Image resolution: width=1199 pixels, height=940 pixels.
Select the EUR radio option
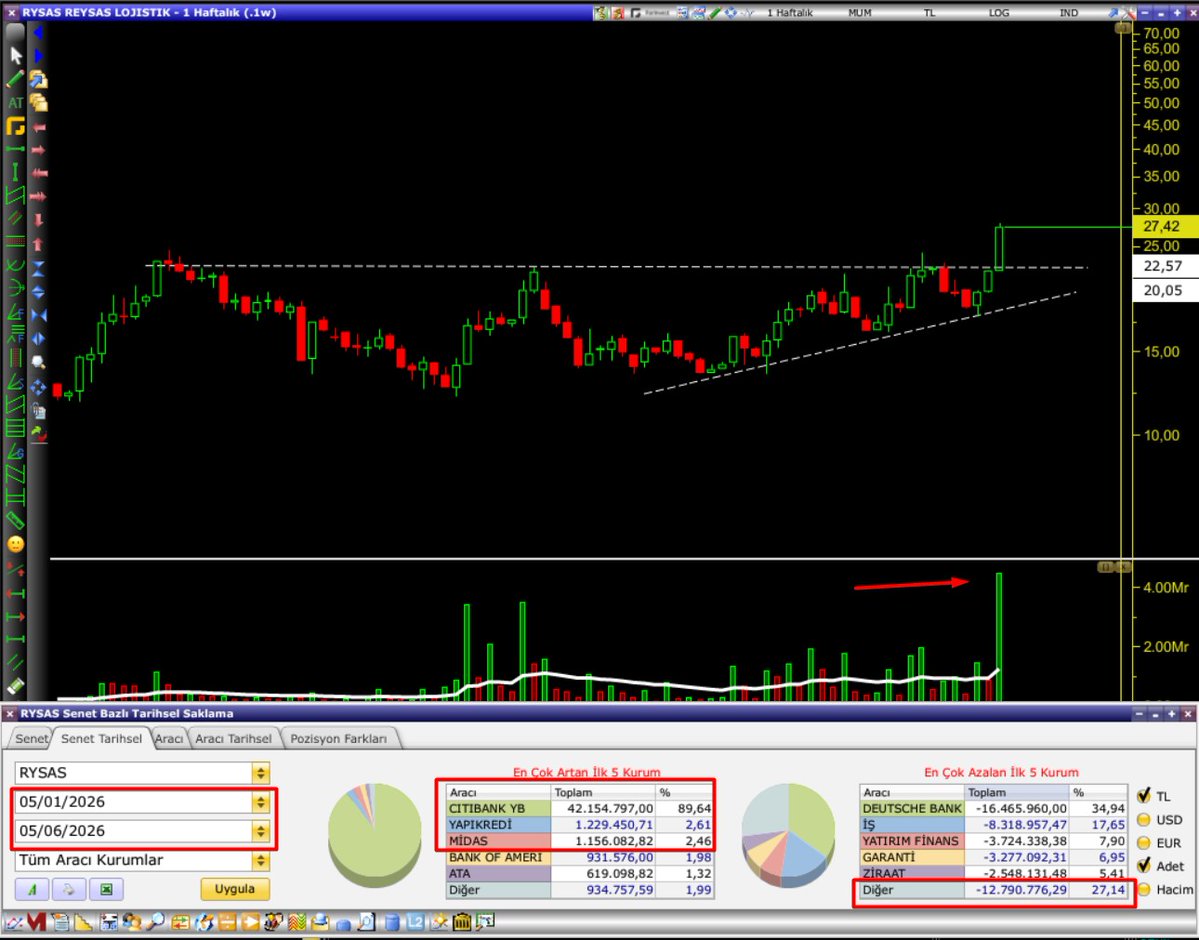[1144, 843]
